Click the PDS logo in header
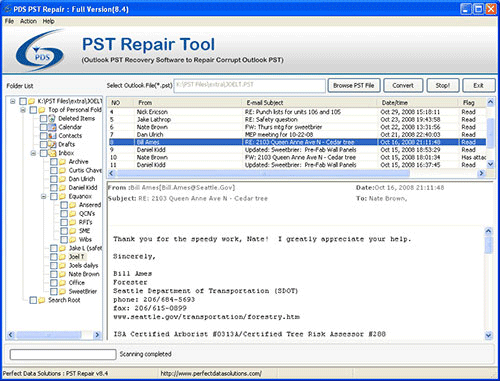Screen dimensions: 500x381 pos(40,51)
